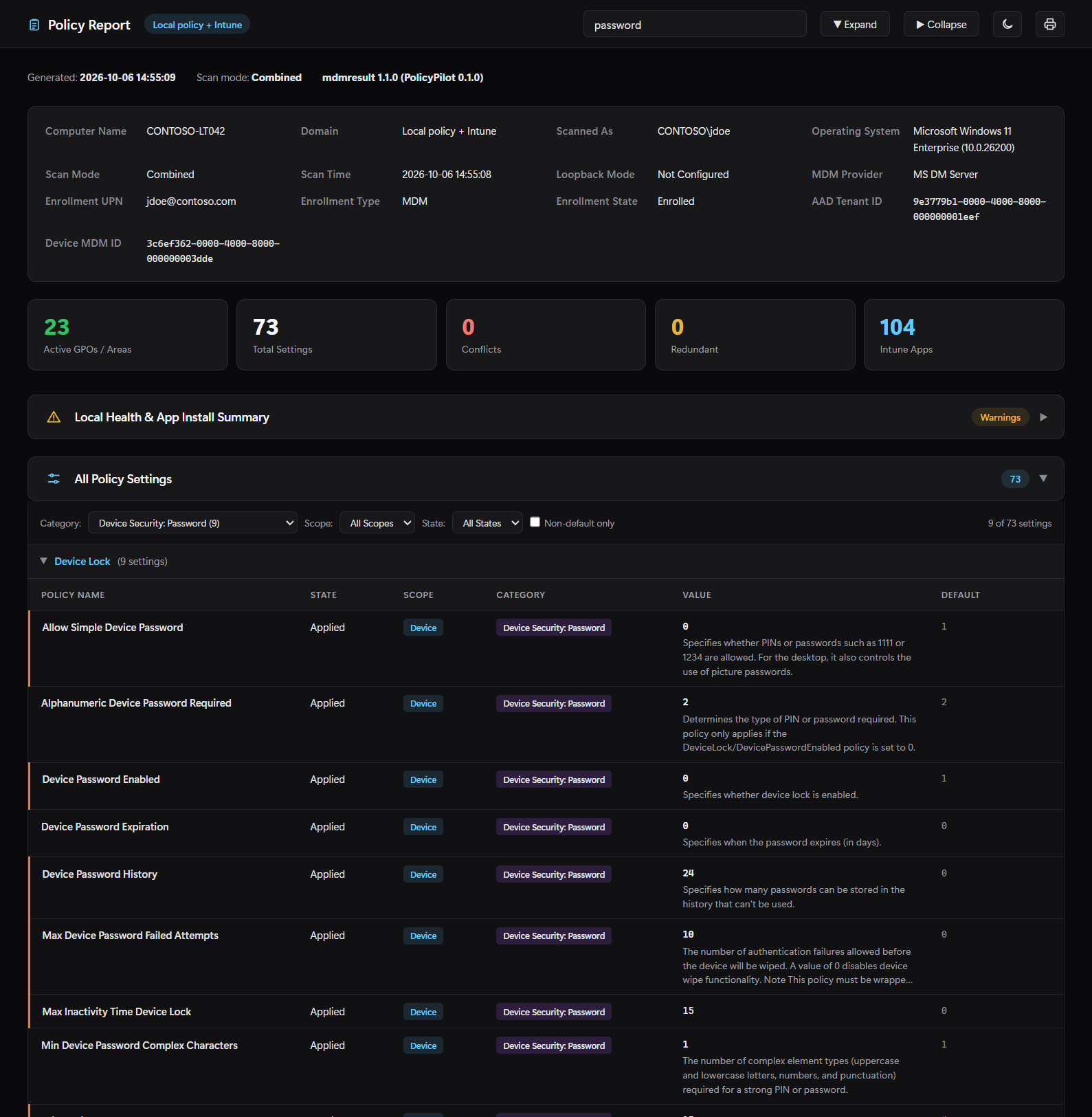Select the Conflicts card
This screenshot has width=1092, height=1117.
(546, 335)
